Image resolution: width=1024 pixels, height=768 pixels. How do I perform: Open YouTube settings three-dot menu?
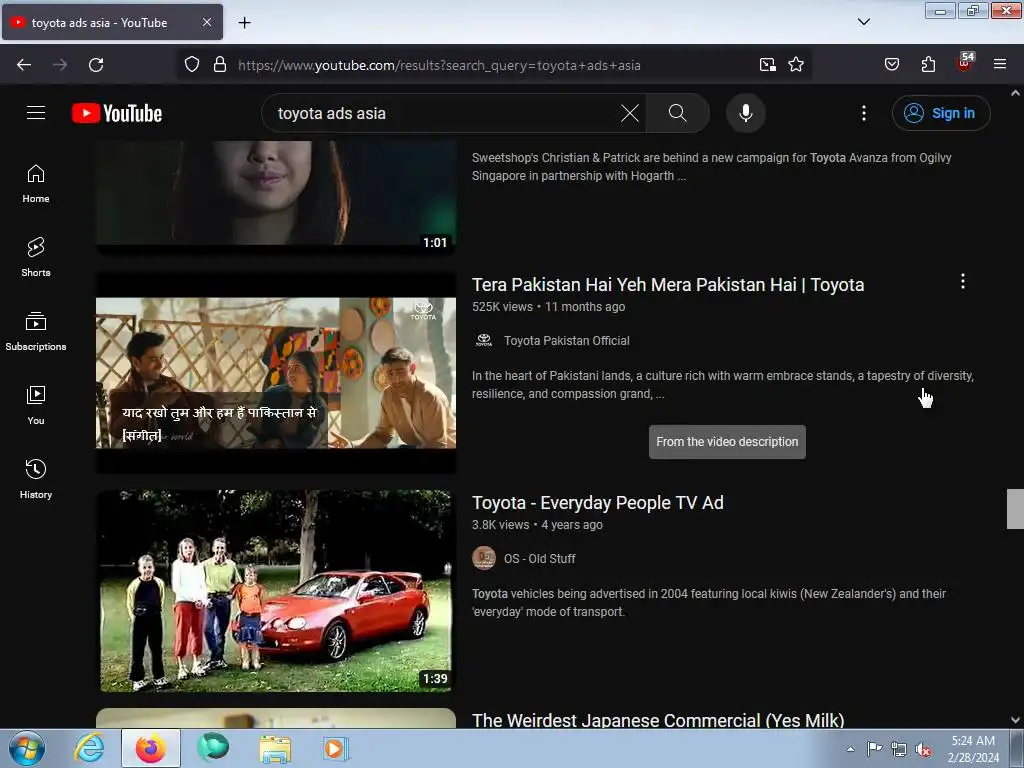[863, 113]
